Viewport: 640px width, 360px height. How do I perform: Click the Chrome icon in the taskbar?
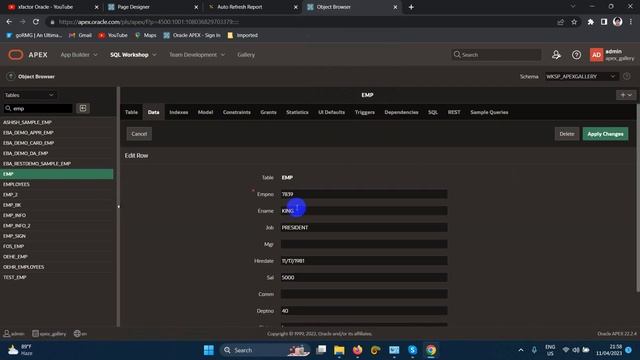431,350
